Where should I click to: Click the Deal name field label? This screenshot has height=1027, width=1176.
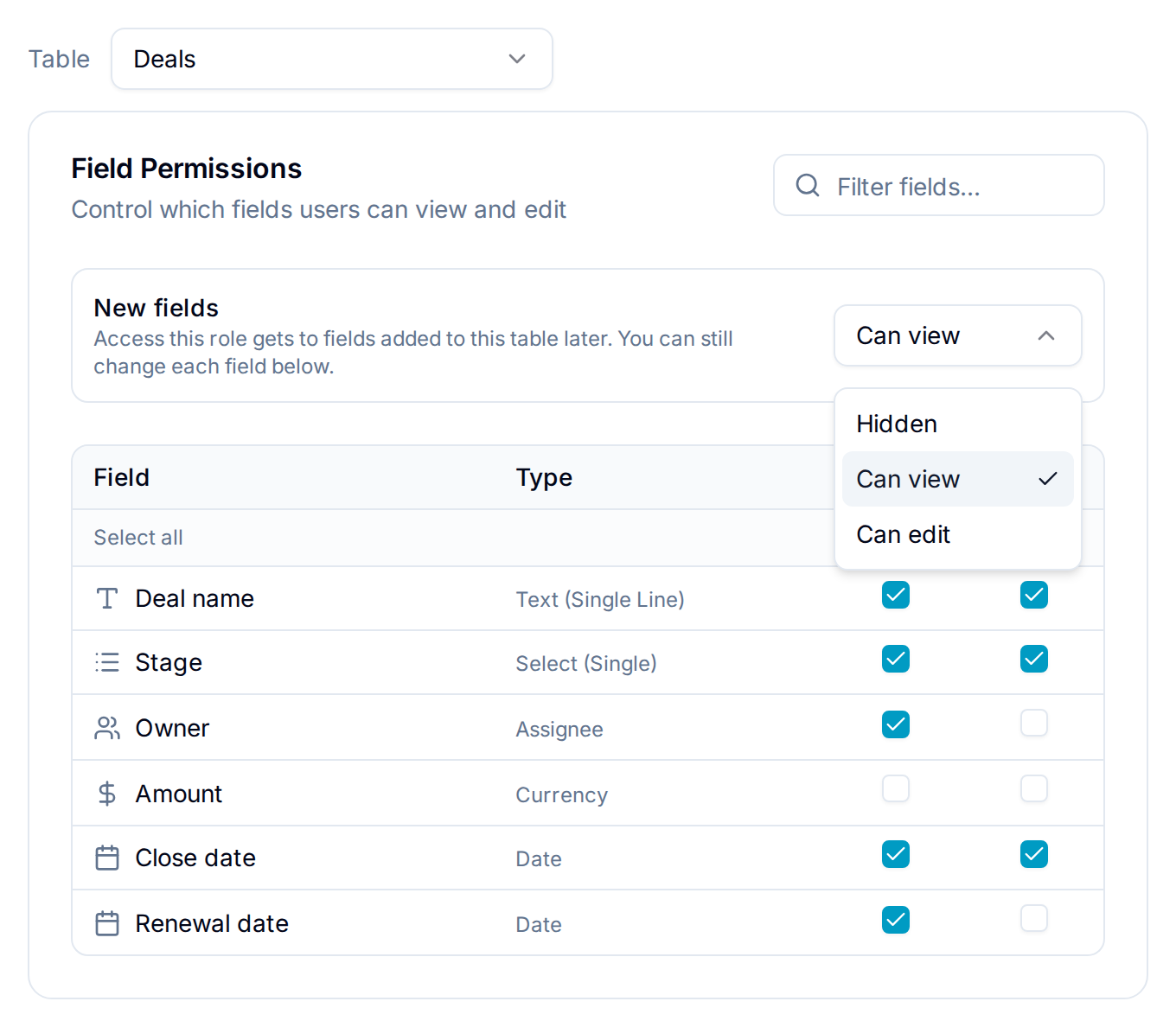(195, 598)
